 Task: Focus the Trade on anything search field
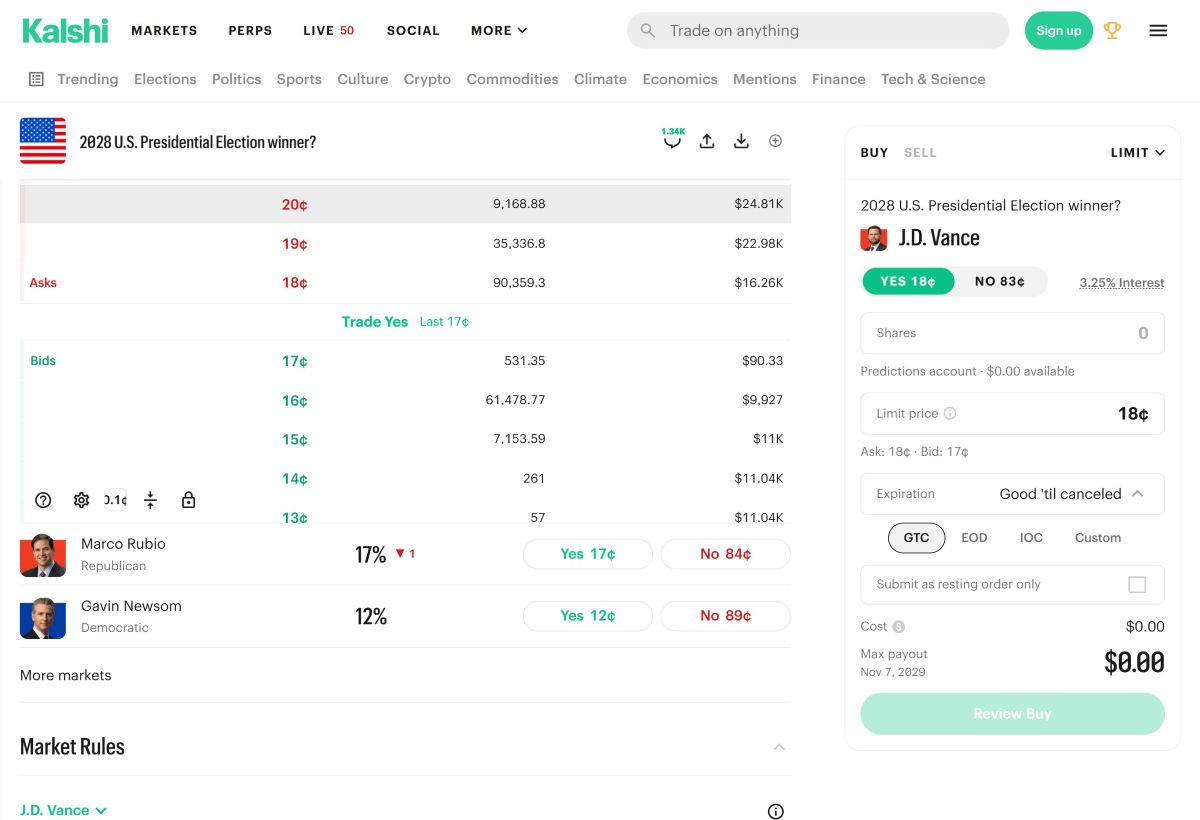(x=818, y=31)
